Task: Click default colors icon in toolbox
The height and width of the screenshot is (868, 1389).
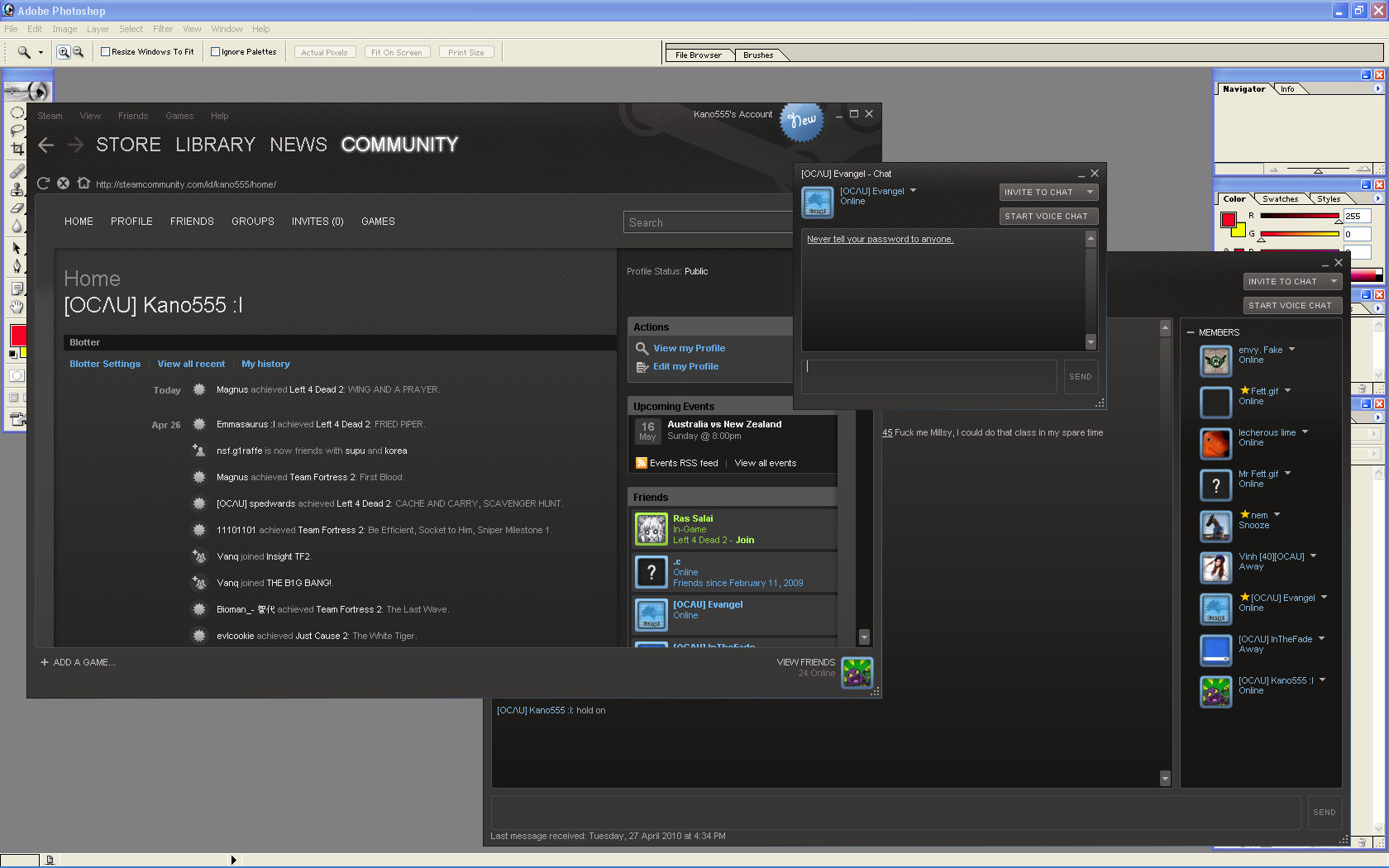Action: (x=12, y=355)
